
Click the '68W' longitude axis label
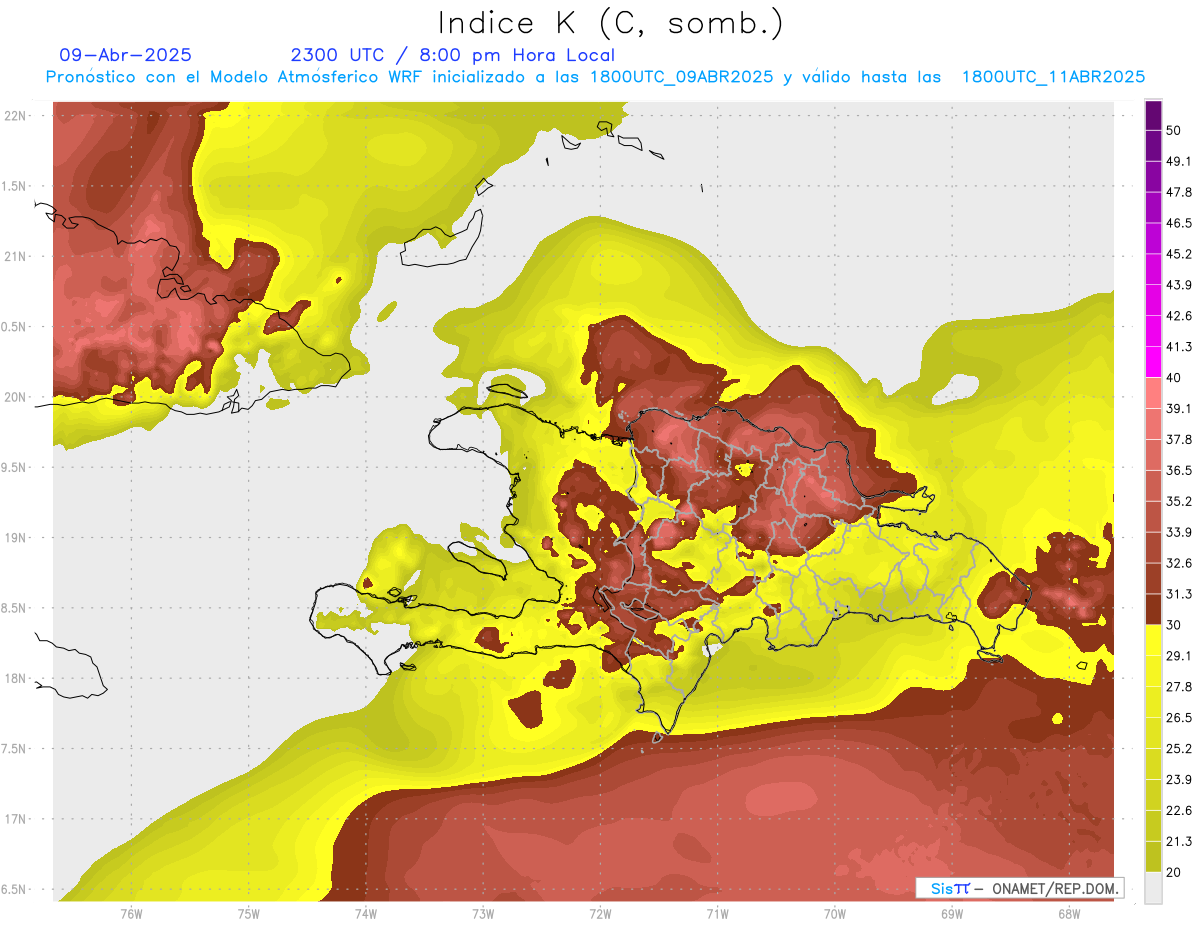(1068, 913)
